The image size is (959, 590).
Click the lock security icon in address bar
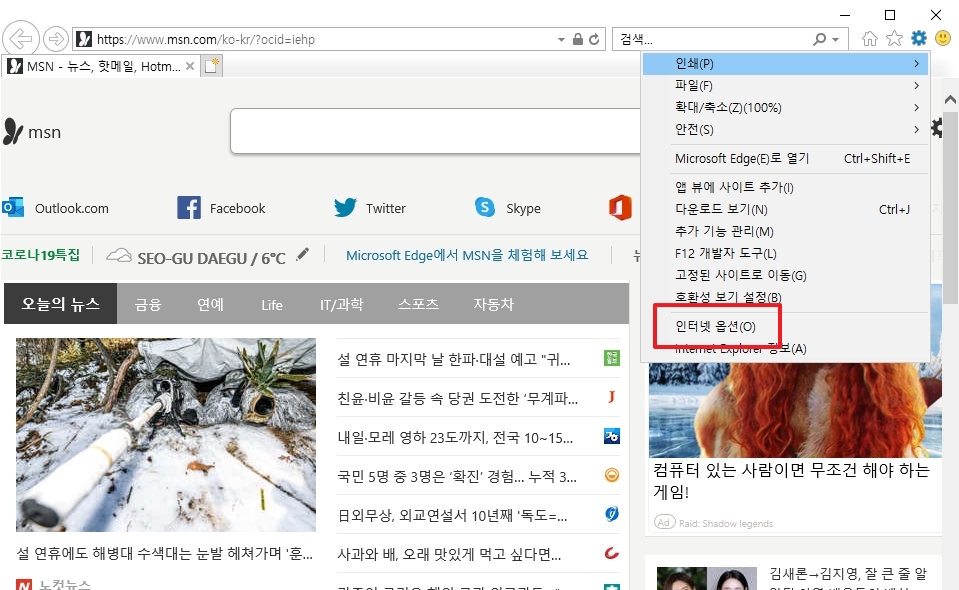577,39
